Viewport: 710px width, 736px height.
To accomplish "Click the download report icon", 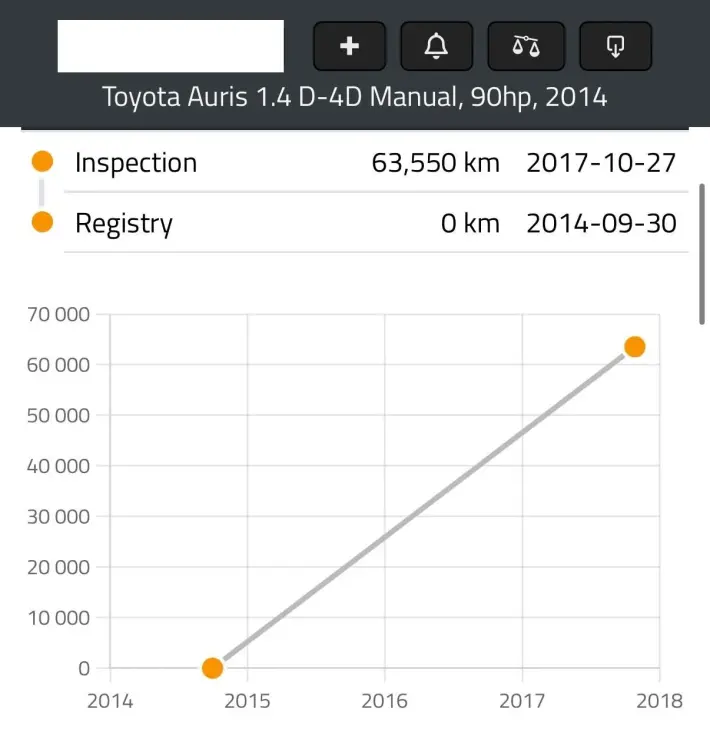I will tap(615, 46).
